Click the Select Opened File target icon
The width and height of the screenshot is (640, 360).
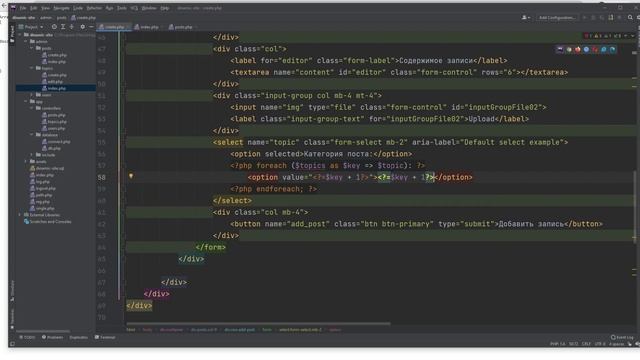54,27
